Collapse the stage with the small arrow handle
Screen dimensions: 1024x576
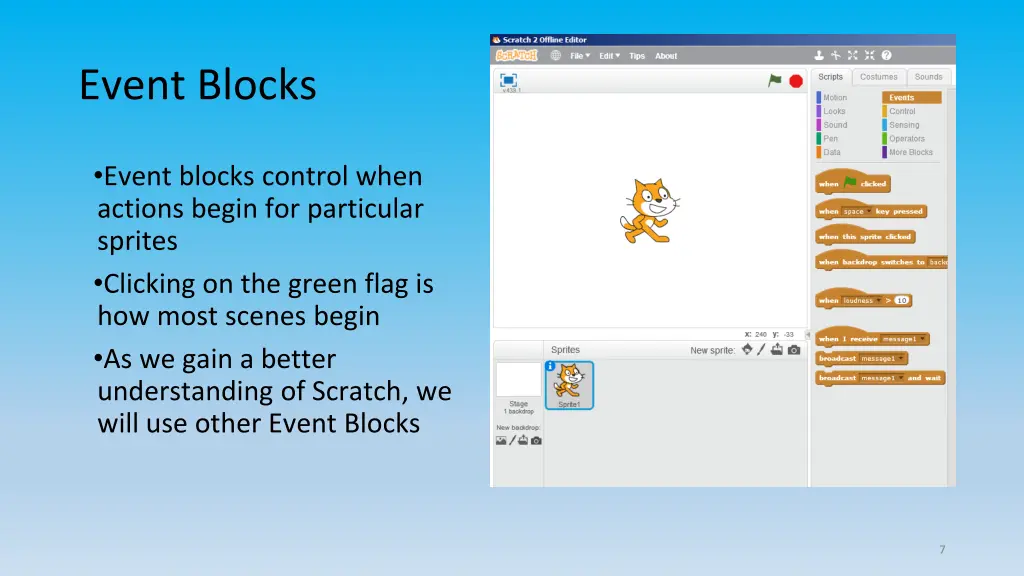pos(808,334)
